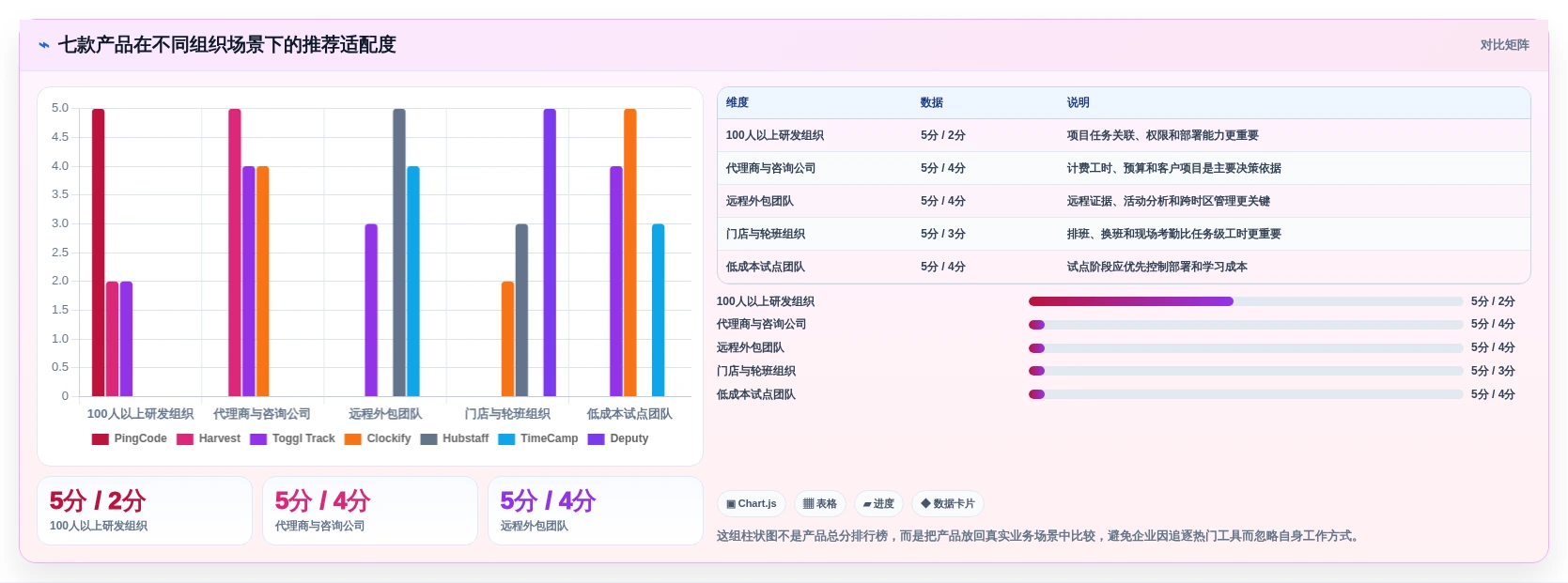Click the Hubstaff bar in 远程外包团队 group
Screen dimensions: 1568x583
(399, 253)
